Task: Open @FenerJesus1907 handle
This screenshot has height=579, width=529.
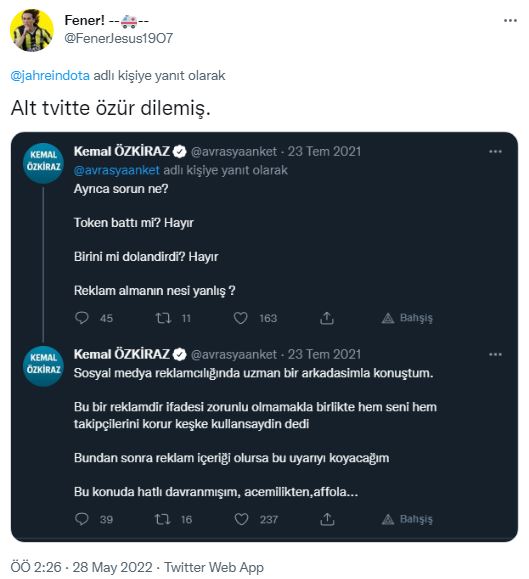Action: click(118, 38)
